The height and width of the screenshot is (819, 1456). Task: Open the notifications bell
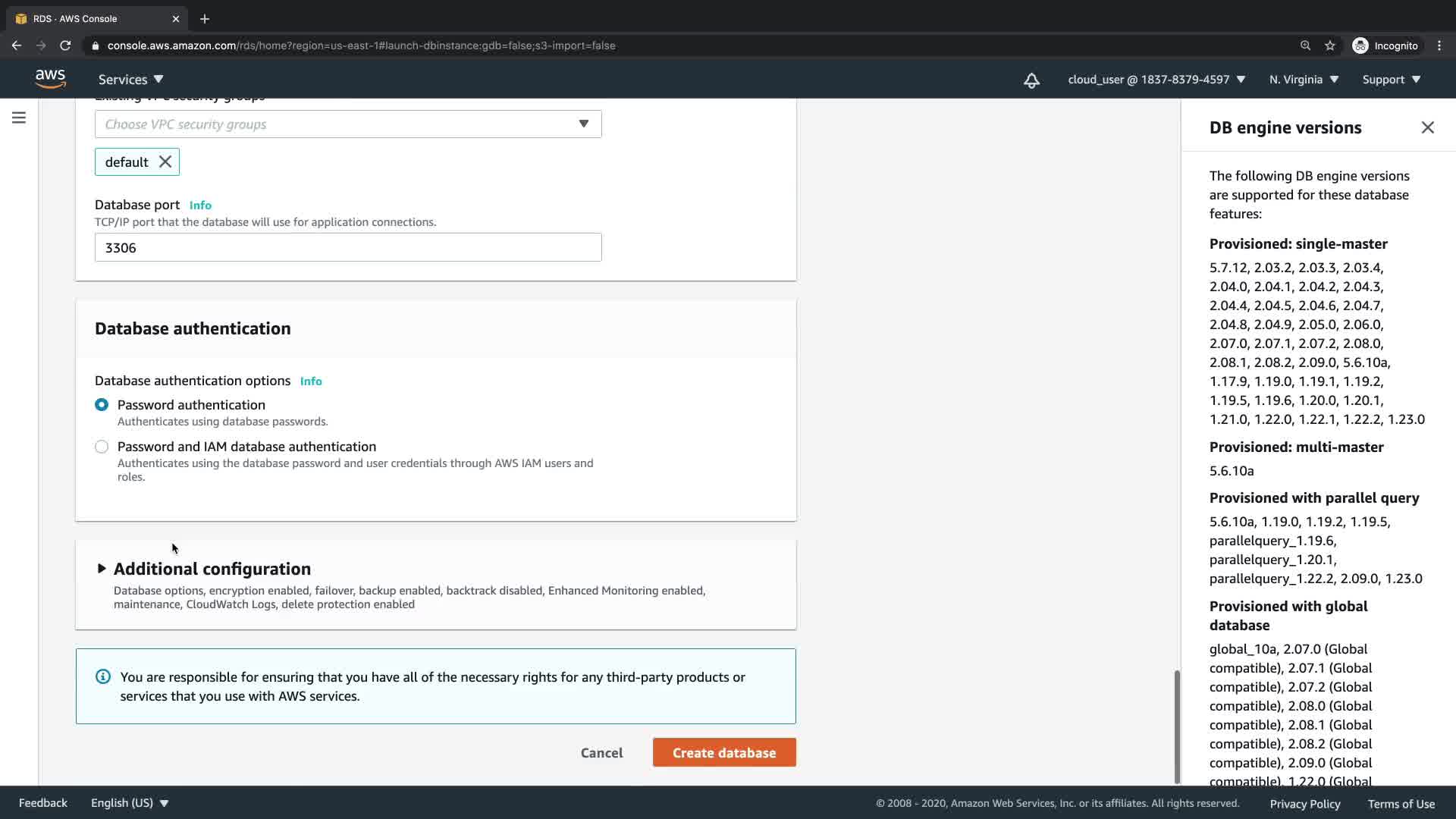[1031, 80]
